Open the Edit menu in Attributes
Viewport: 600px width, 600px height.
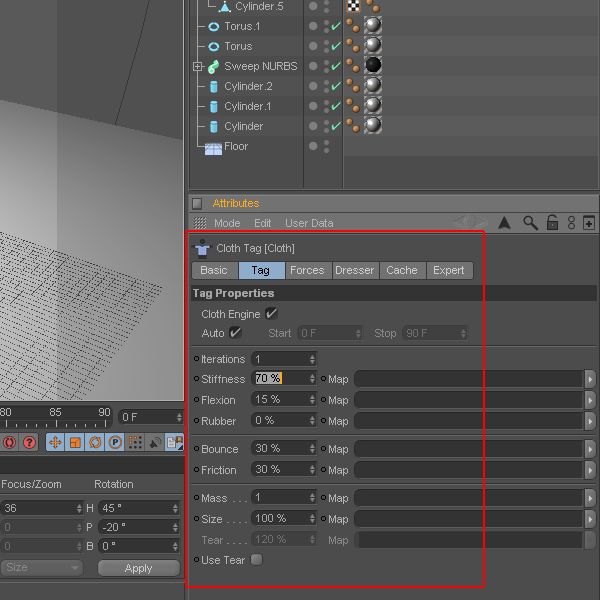tap(262, 223)
